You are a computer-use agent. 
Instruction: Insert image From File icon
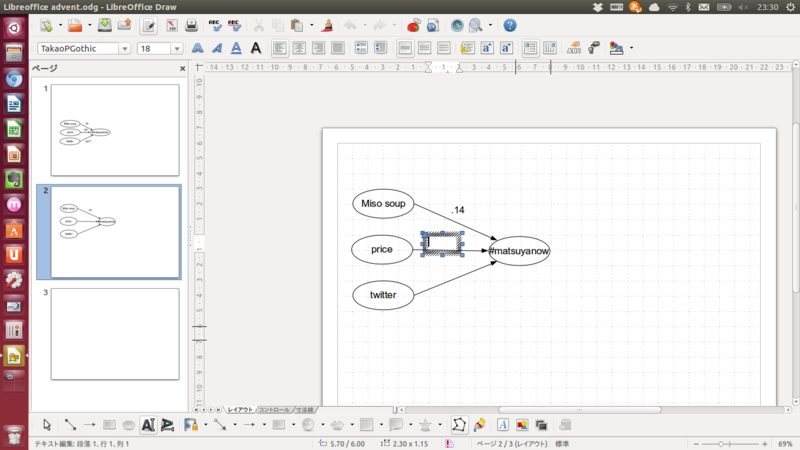coord(522,424)
